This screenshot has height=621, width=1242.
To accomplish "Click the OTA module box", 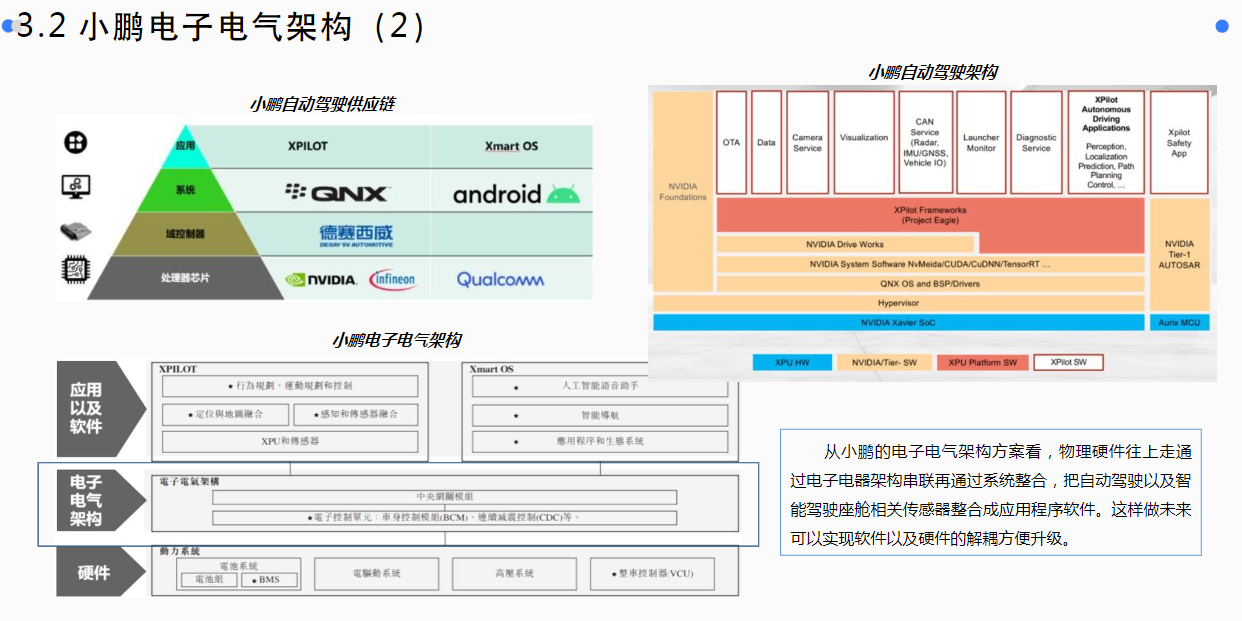I will [x=732, y=142].
